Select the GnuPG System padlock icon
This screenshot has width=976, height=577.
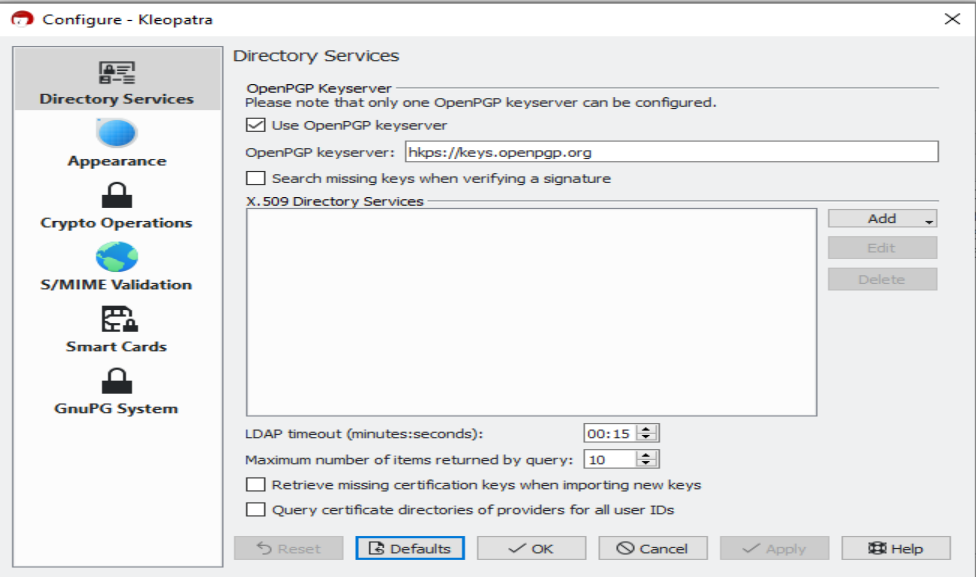pyautogui.click(x=117, y=381)
